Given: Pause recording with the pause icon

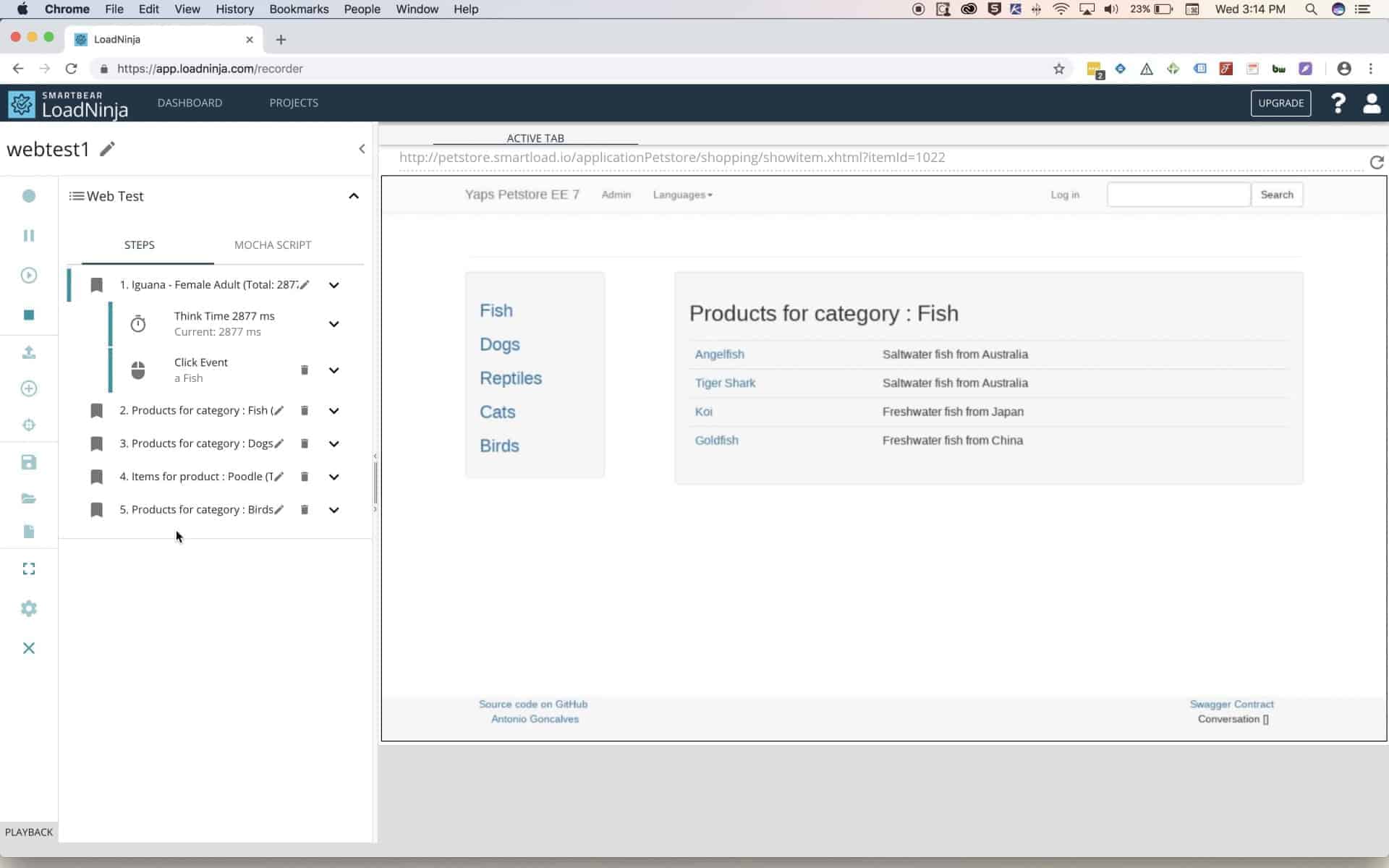Looking at the screenshot, I should coord(29,236).
